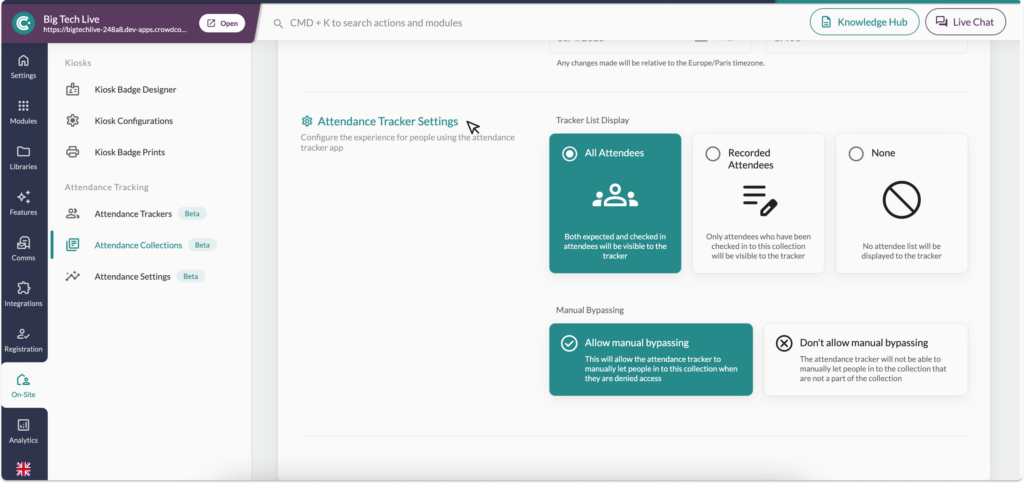
Task: Open Kiosk Configurations menu item
Action: pos(133,121)
